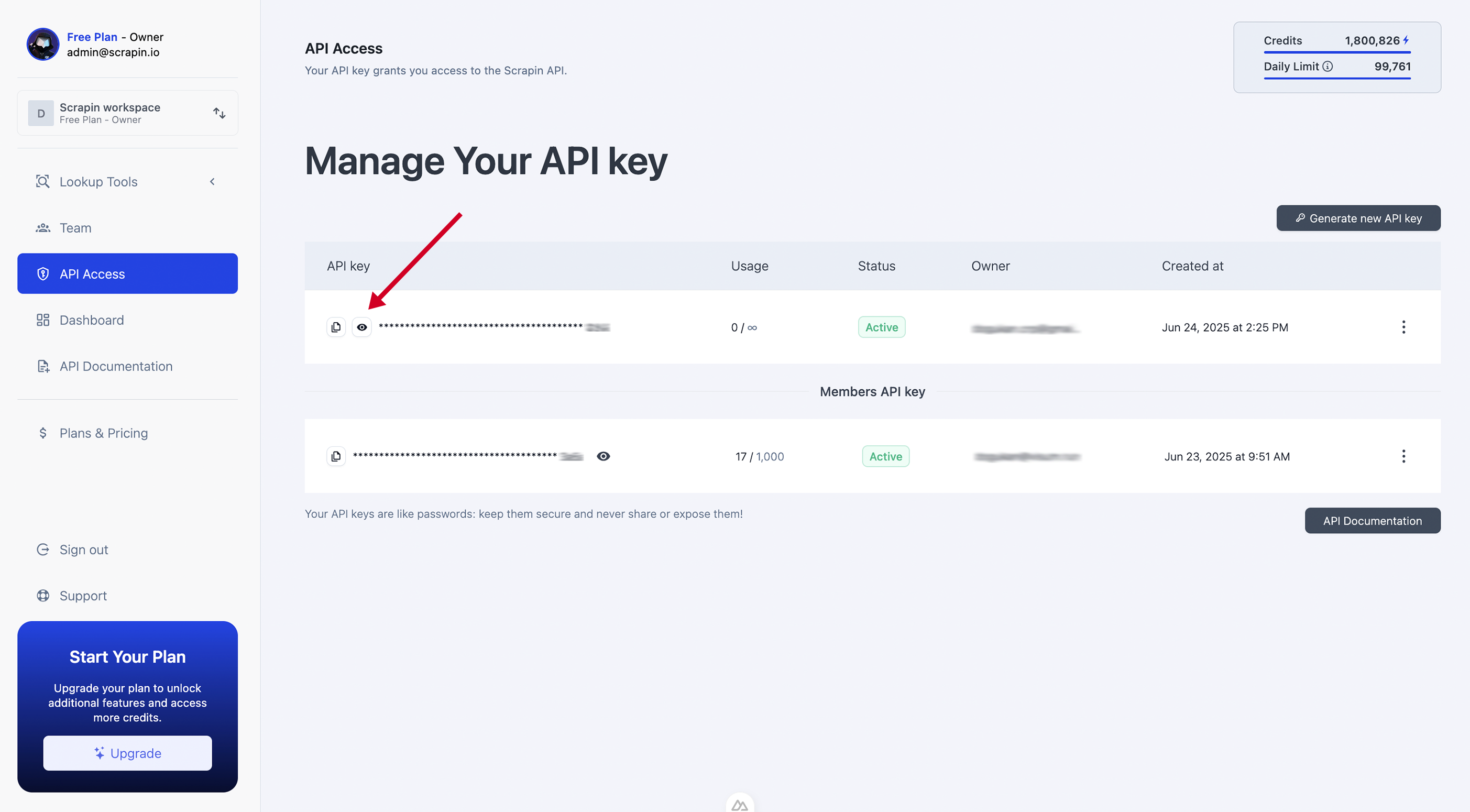
Task: Click the Dashboard grid icon
Action: pos(43,320)
